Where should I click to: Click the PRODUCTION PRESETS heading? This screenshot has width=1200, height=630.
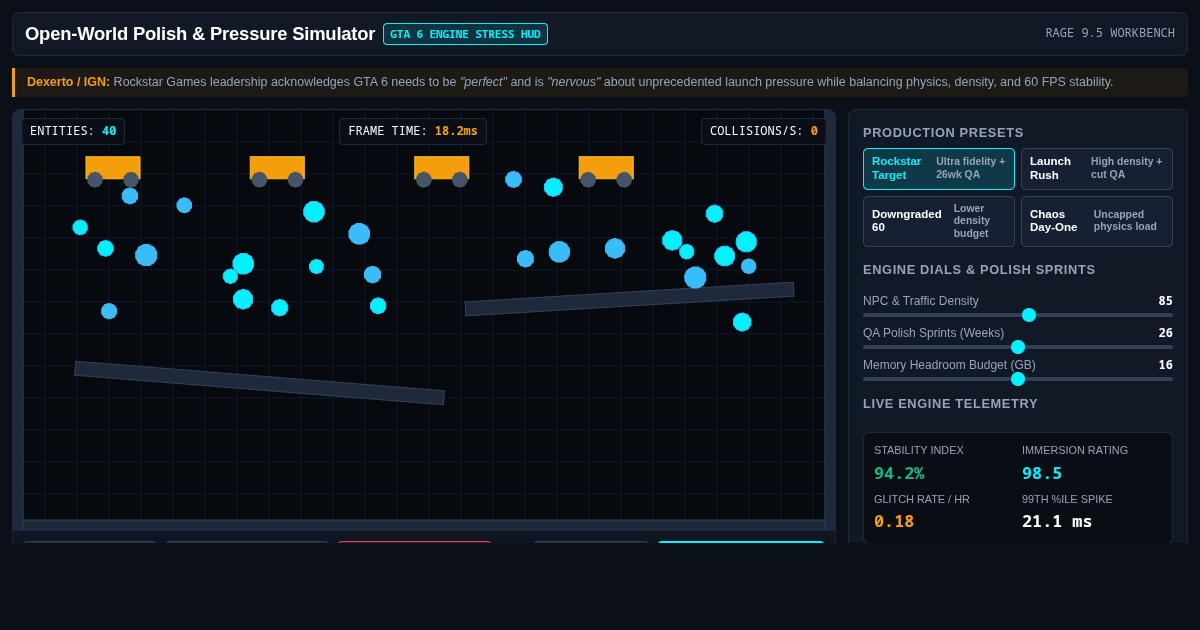(943, 133)
